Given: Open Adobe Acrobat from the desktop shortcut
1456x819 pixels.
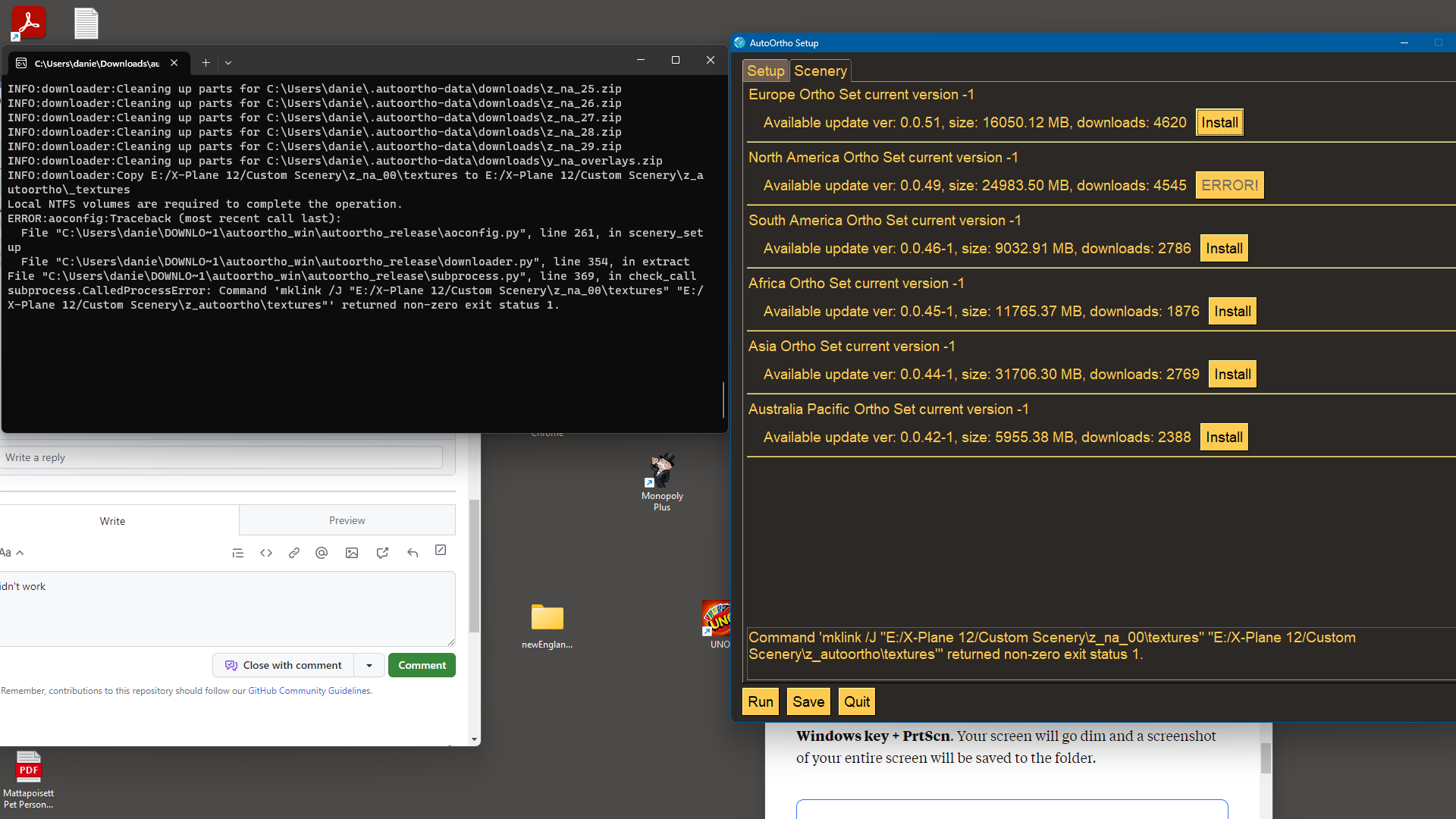Looking at the screenshot, I should pos(27,22).
